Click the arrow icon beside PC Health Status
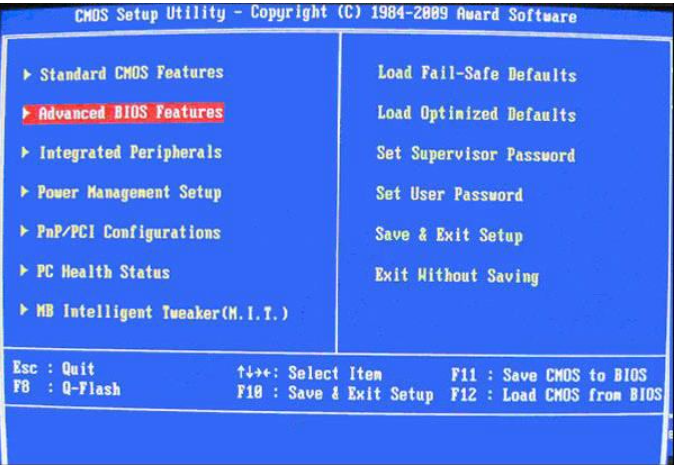 pyautogui.click(x=25, y=271)
